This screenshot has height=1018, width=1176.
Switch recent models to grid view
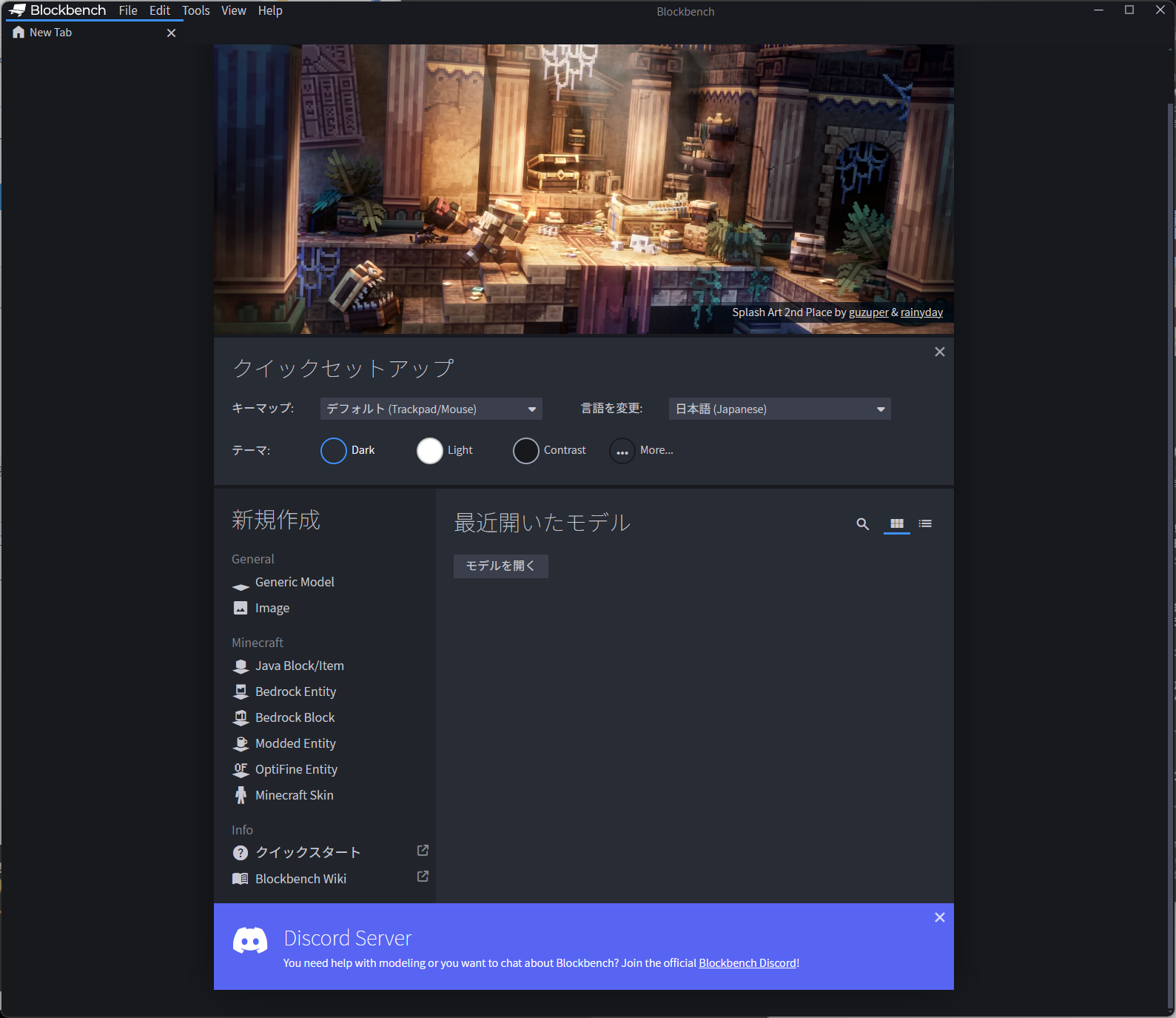click(x=897, y=523)
